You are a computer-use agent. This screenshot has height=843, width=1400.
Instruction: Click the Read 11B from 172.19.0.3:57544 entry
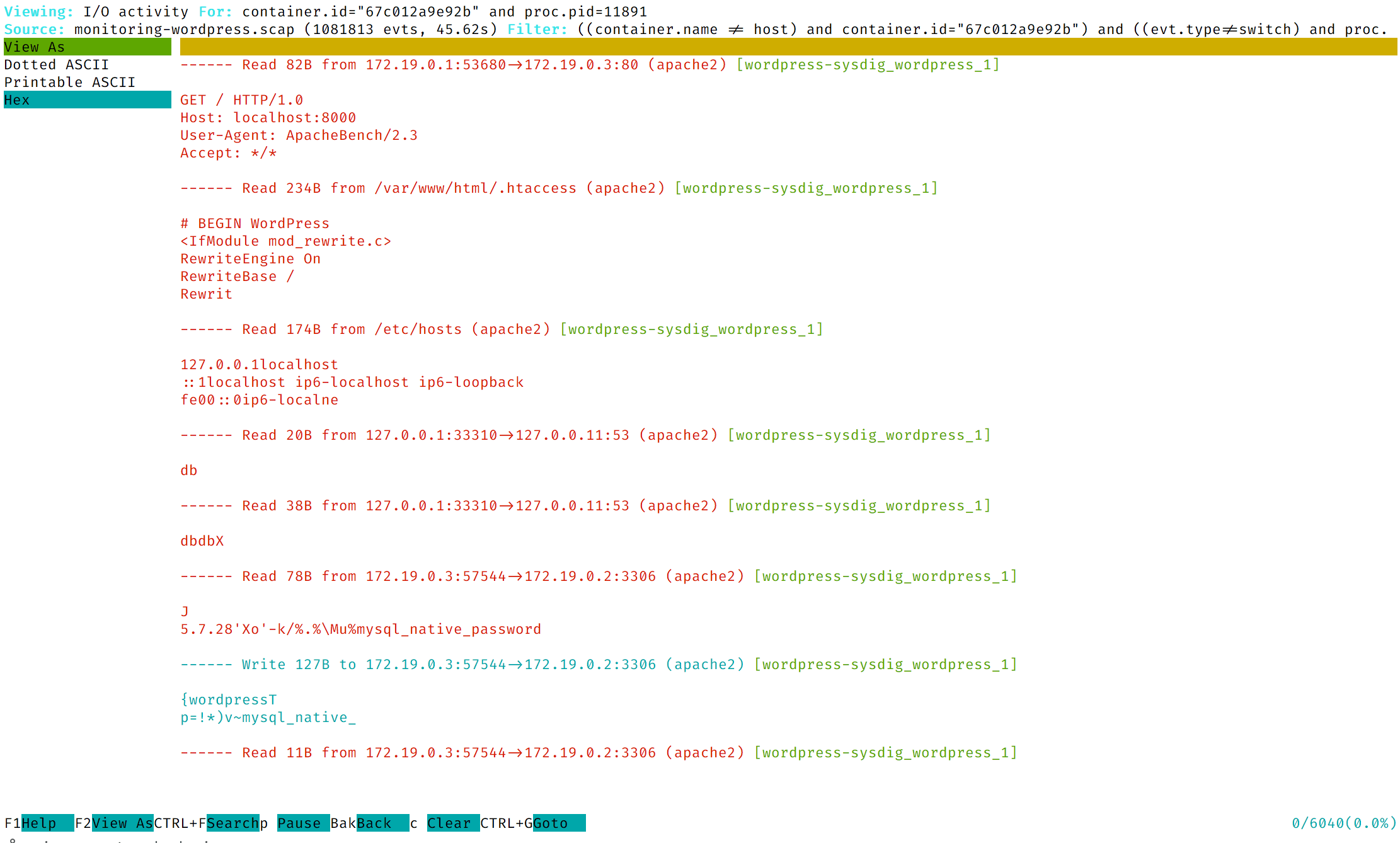[x=599, y=752]
